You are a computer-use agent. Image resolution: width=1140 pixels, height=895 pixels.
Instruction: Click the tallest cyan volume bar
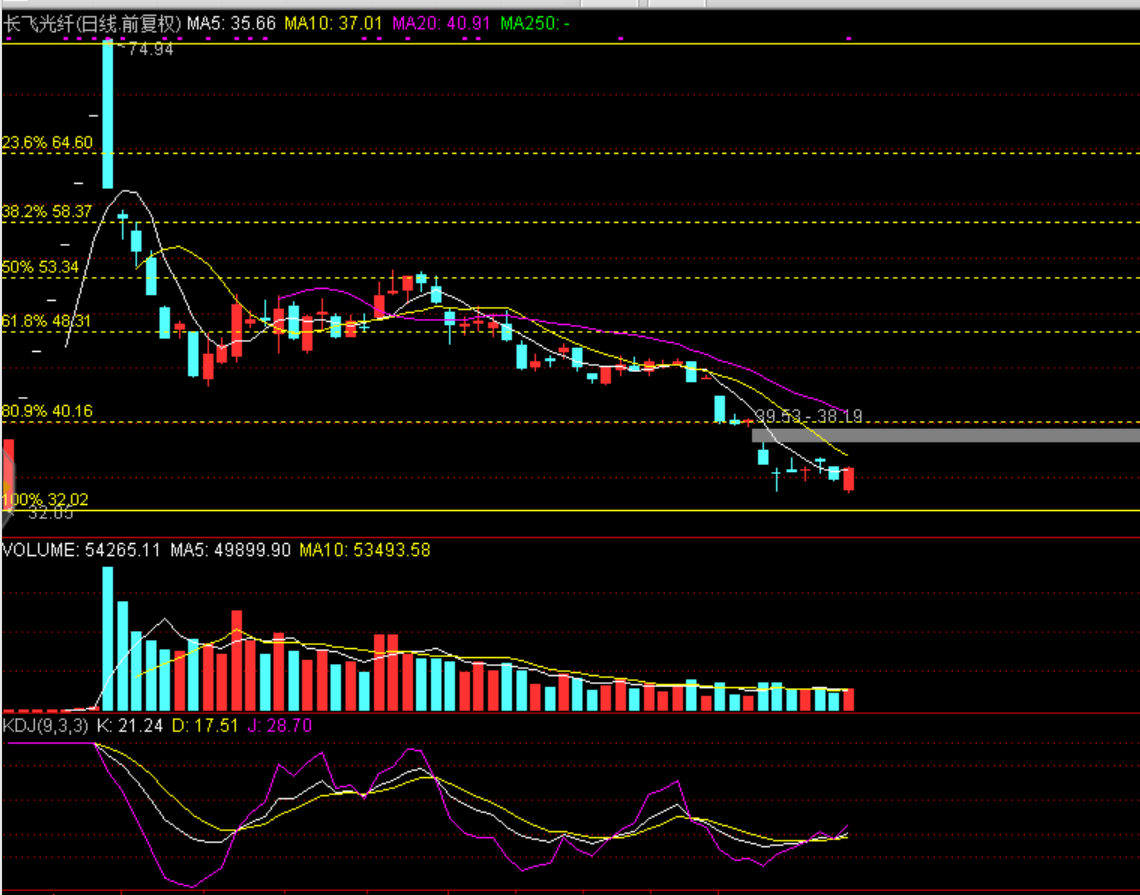(108, 638)
